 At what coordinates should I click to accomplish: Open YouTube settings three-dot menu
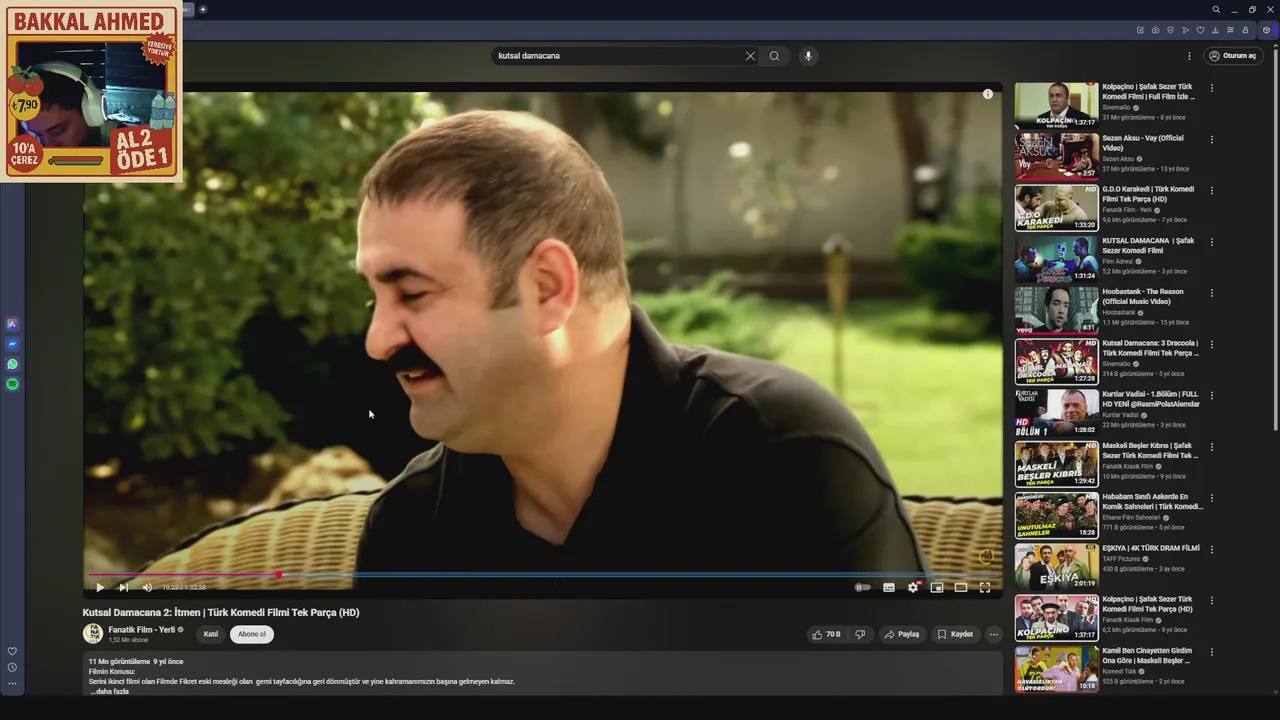pos(1189,56)
